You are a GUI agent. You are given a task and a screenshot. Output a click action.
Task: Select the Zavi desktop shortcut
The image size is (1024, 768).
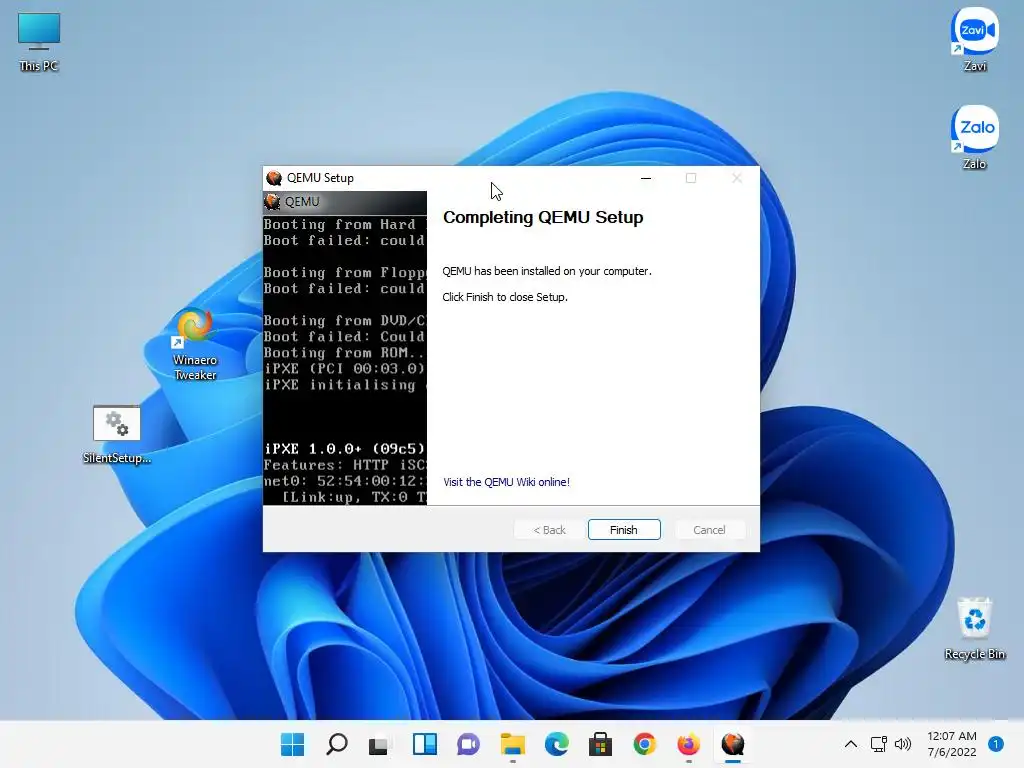coord(974,40)
